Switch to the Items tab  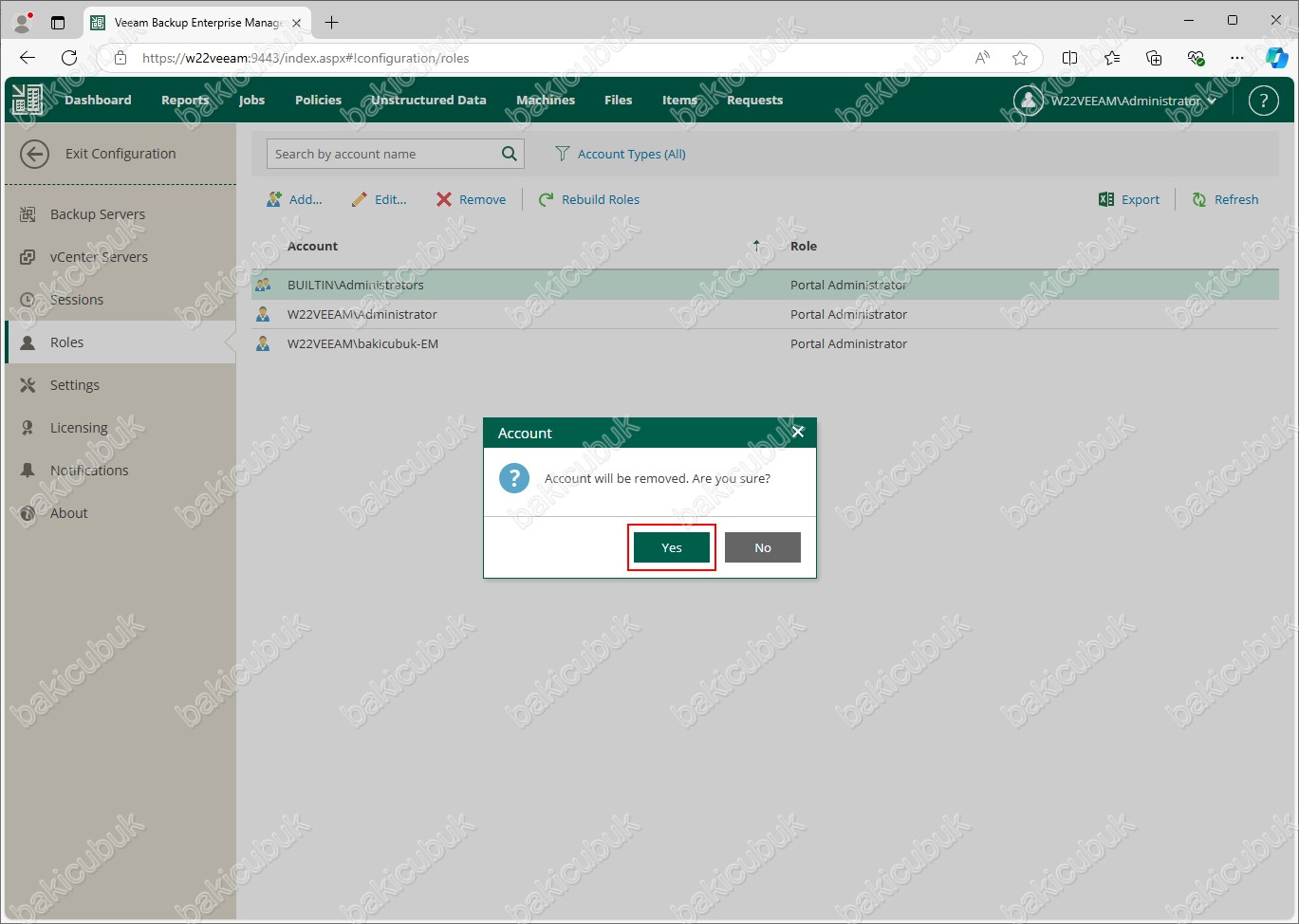tap(679, 100)
